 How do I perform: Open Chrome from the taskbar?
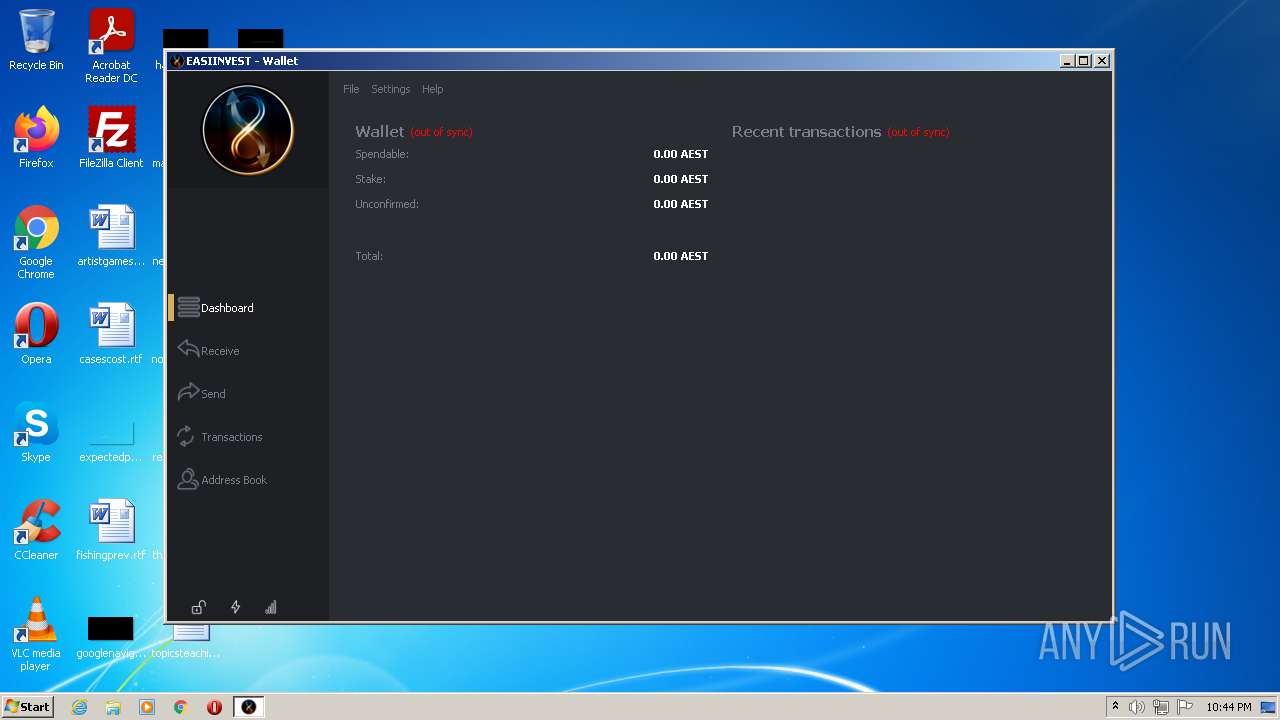[181, 707]
